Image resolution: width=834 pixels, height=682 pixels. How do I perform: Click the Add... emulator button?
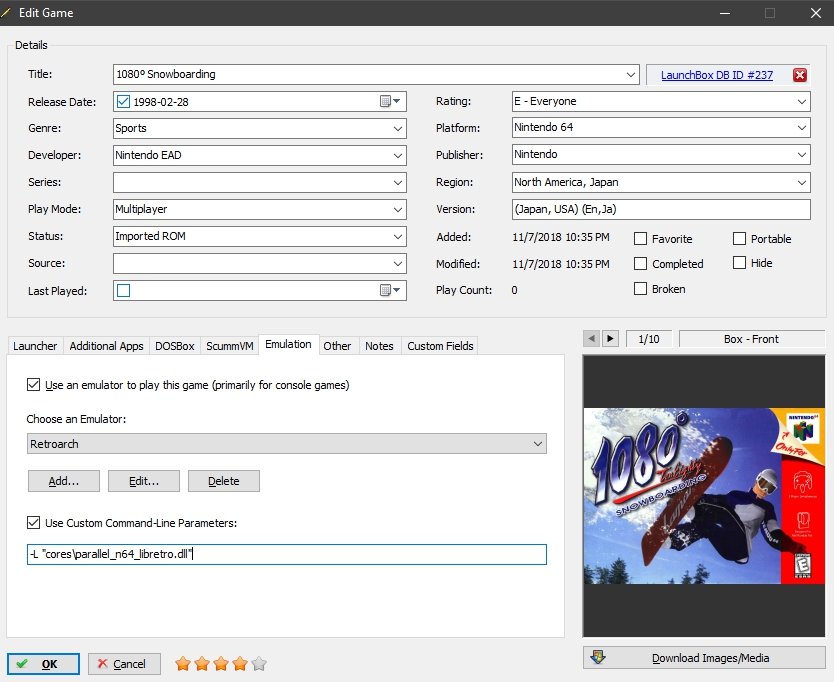point(64,481)
